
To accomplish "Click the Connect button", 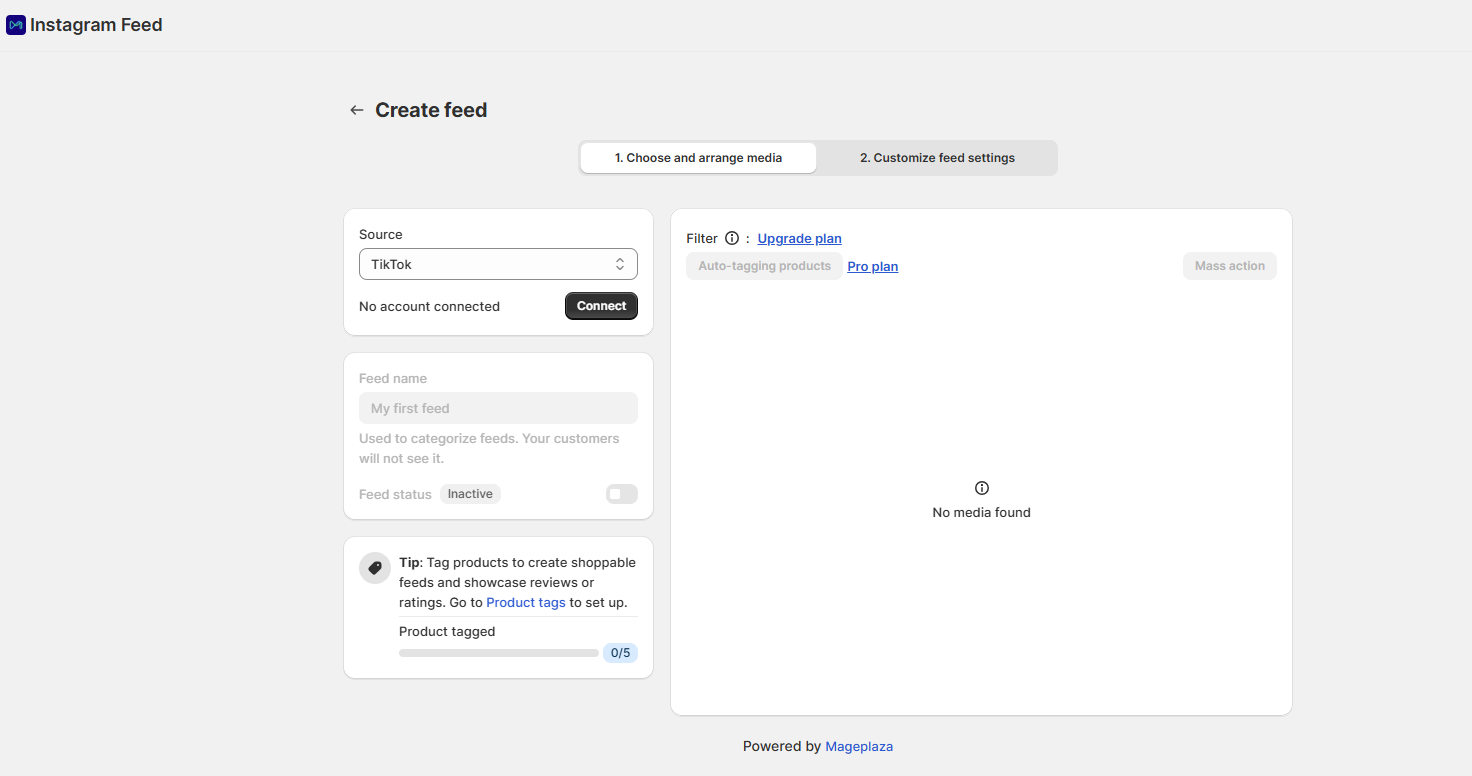I will [x=601, y=306].
